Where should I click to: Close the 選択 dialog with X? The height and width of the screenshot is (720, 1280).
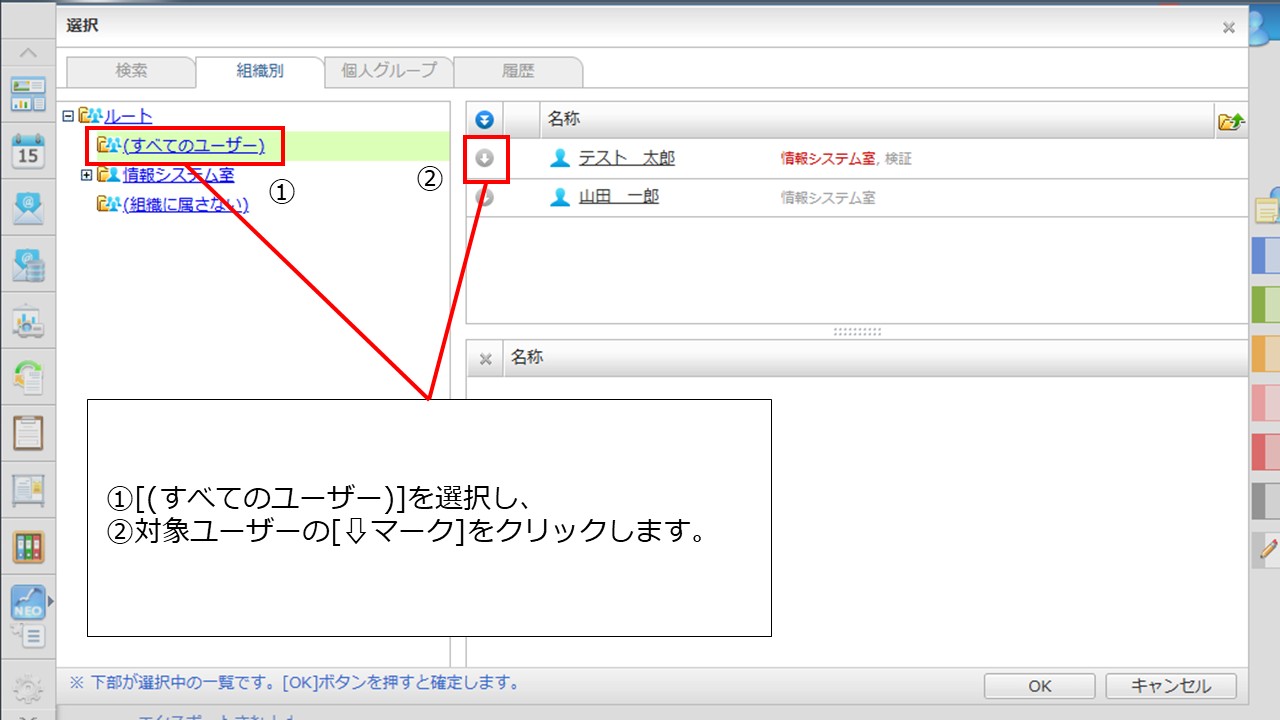[1229, 28]
